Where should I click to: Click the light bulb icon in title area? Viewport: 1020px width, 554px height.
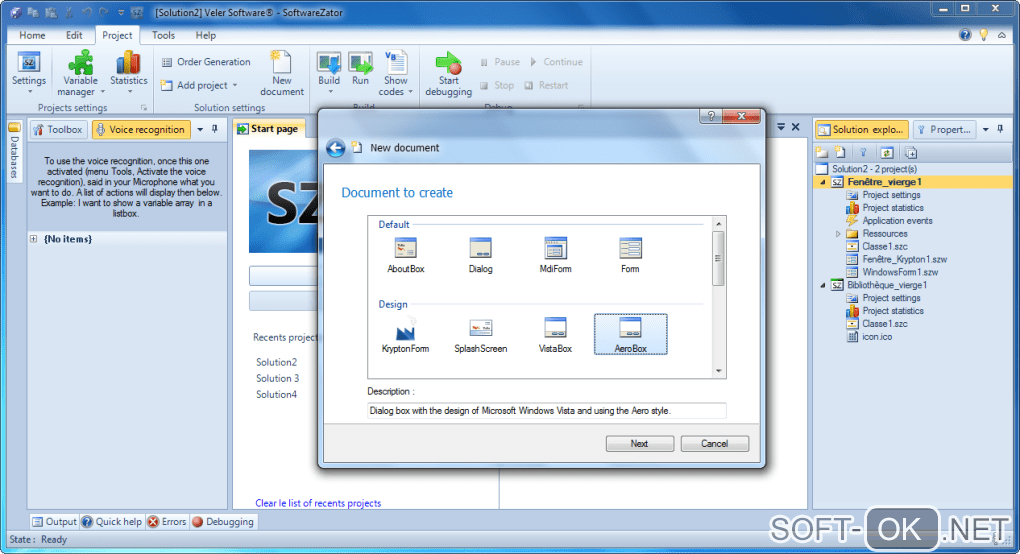pyautogui.click(x=984, y=35)
